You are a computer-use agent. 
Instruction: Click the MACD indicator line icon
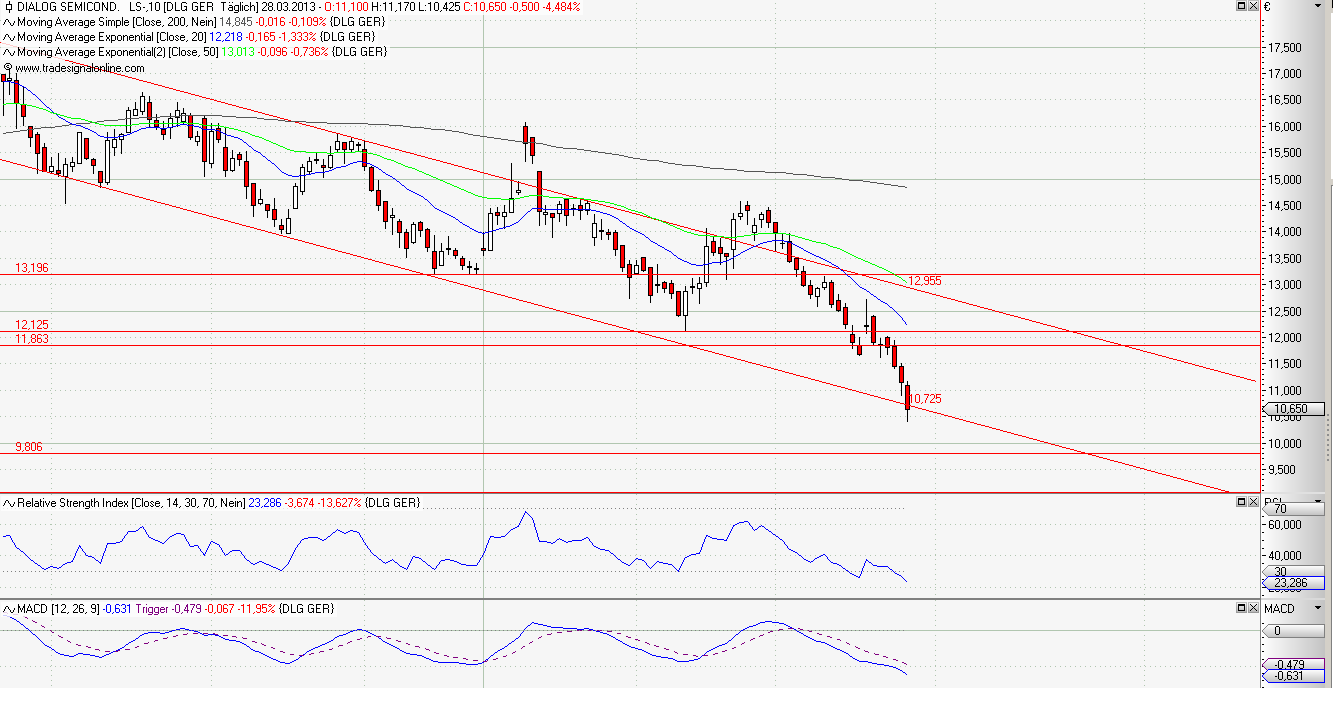(x=9, y=609)
